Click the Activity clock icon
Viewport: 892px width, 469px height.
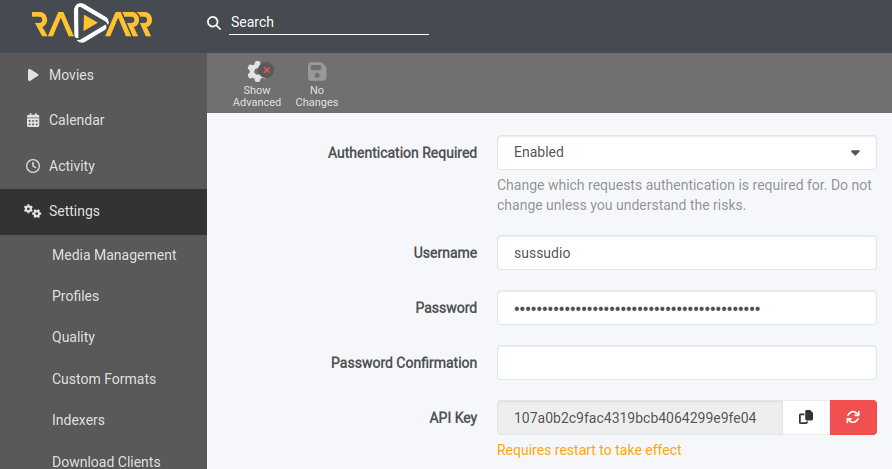33,166
